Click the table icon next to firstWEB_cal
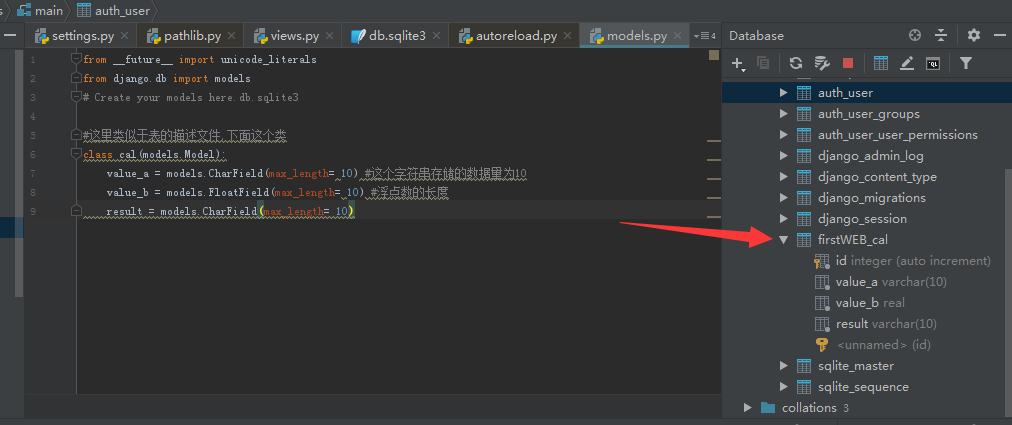Image resolution: width=1012 pixels, height=425 pixels. (x=804, y=240)
